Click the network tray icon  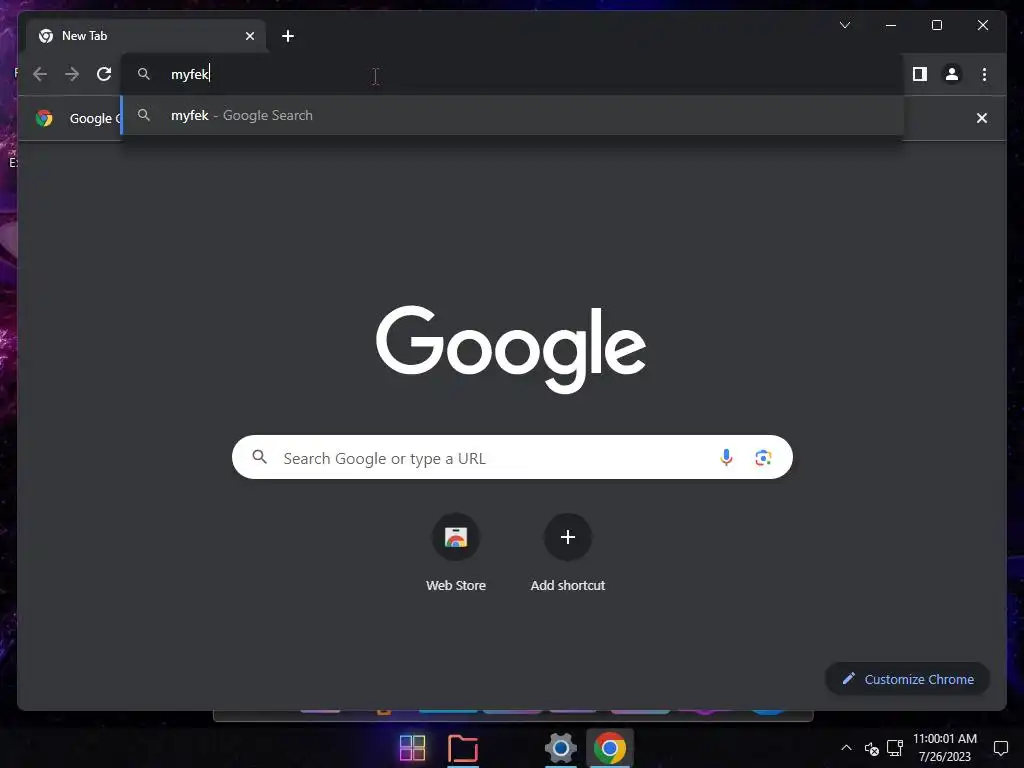(x=895, y=748)
